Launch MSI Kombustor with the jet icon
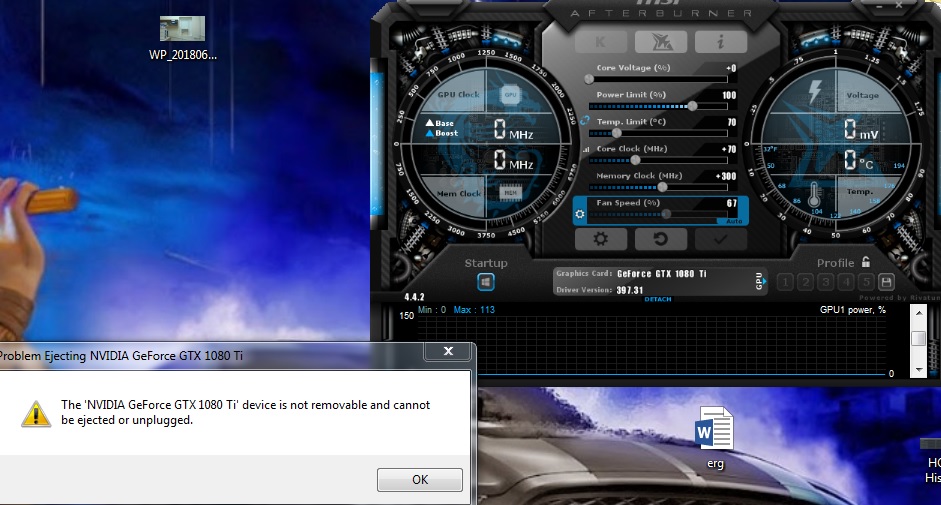941x505 pixels. tap(661, 42)
